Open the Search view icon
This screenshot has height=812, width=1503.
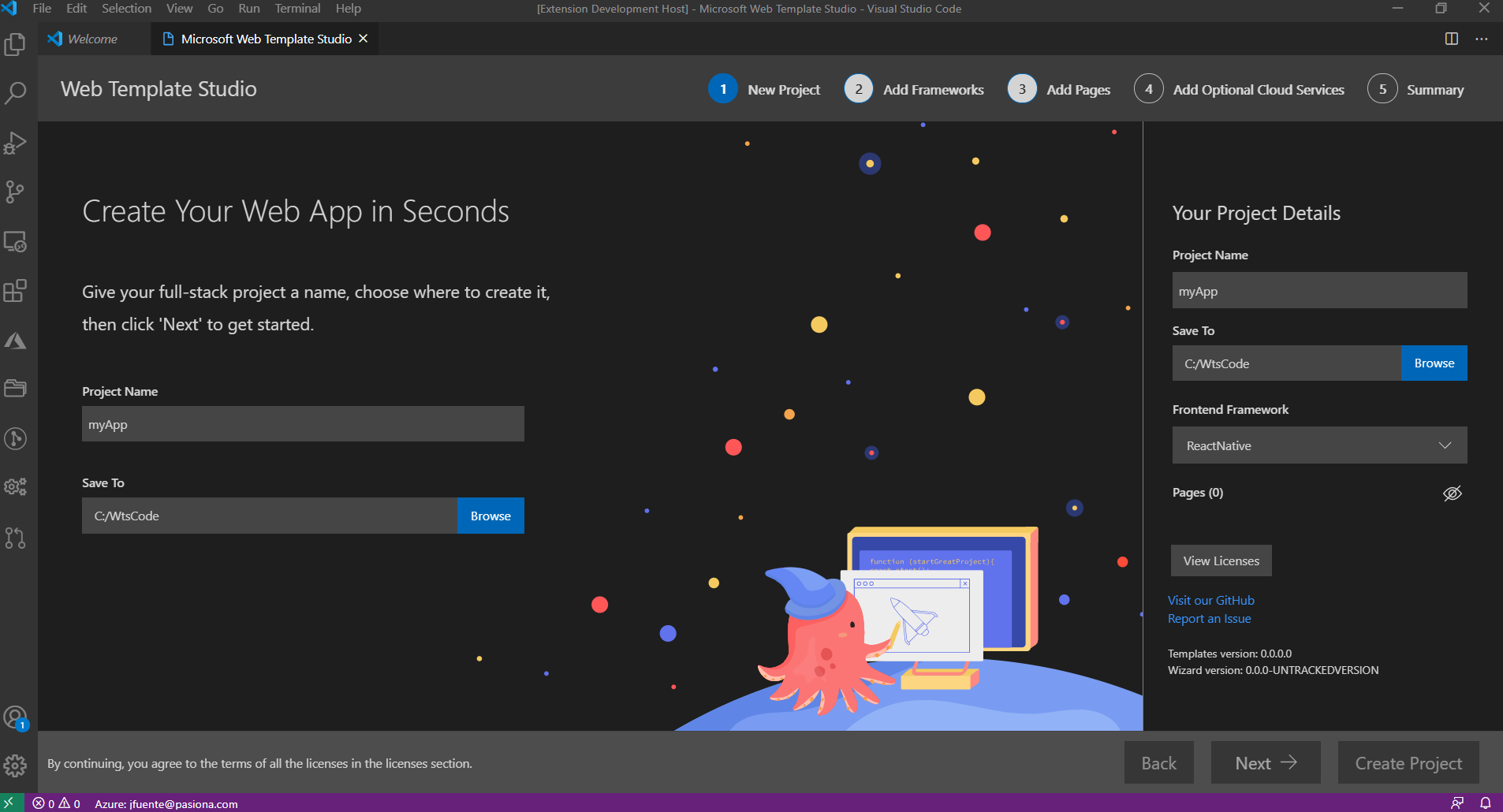pos(15,93)
